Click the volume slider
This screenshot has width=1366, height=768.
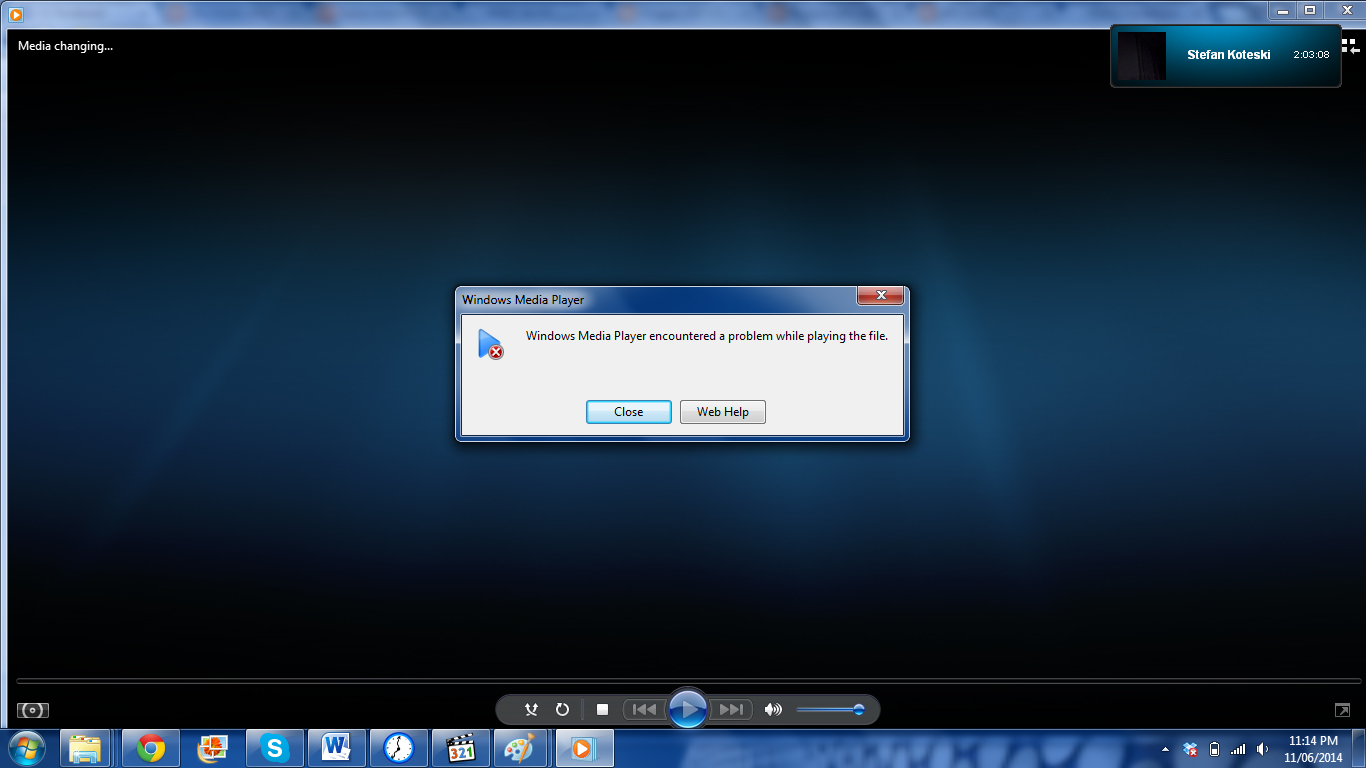[x=830, y=710]
